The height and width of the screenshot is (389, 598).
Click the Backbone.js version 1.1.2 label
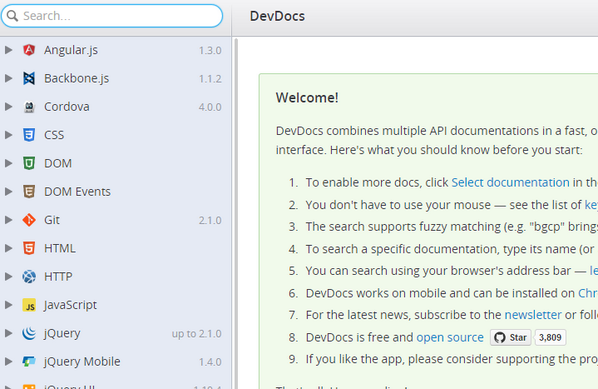click(x=210, y=79)
